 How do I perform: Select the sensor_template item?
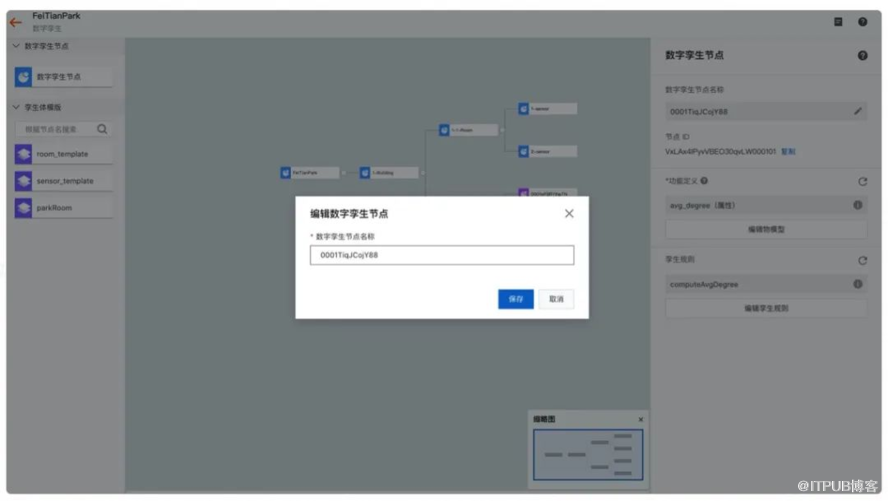63,181
